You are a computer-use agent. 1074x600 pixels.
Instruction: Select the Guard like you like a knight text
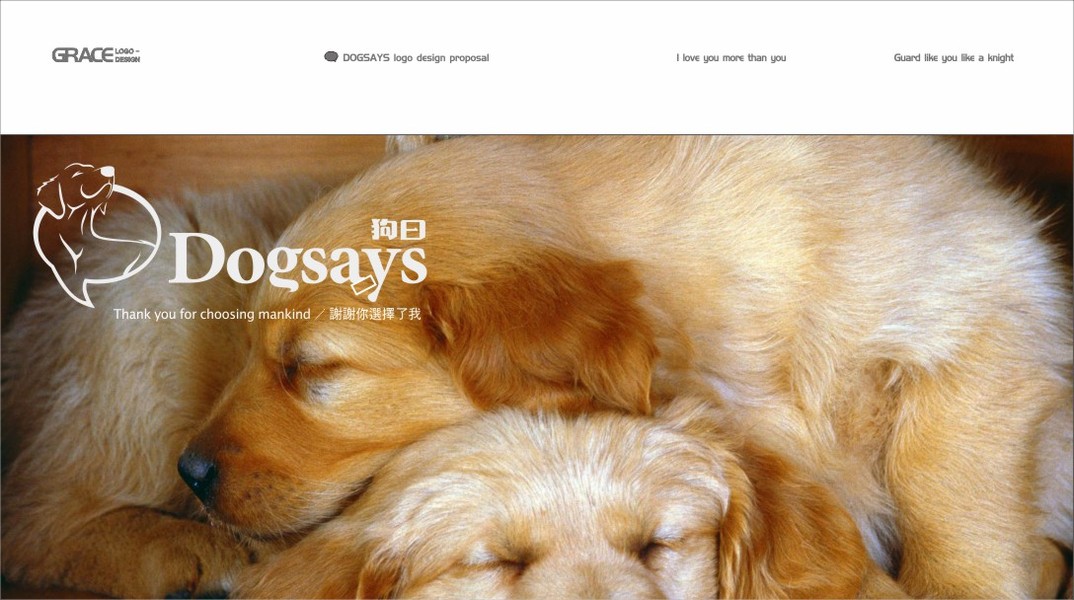click(953, 58)
